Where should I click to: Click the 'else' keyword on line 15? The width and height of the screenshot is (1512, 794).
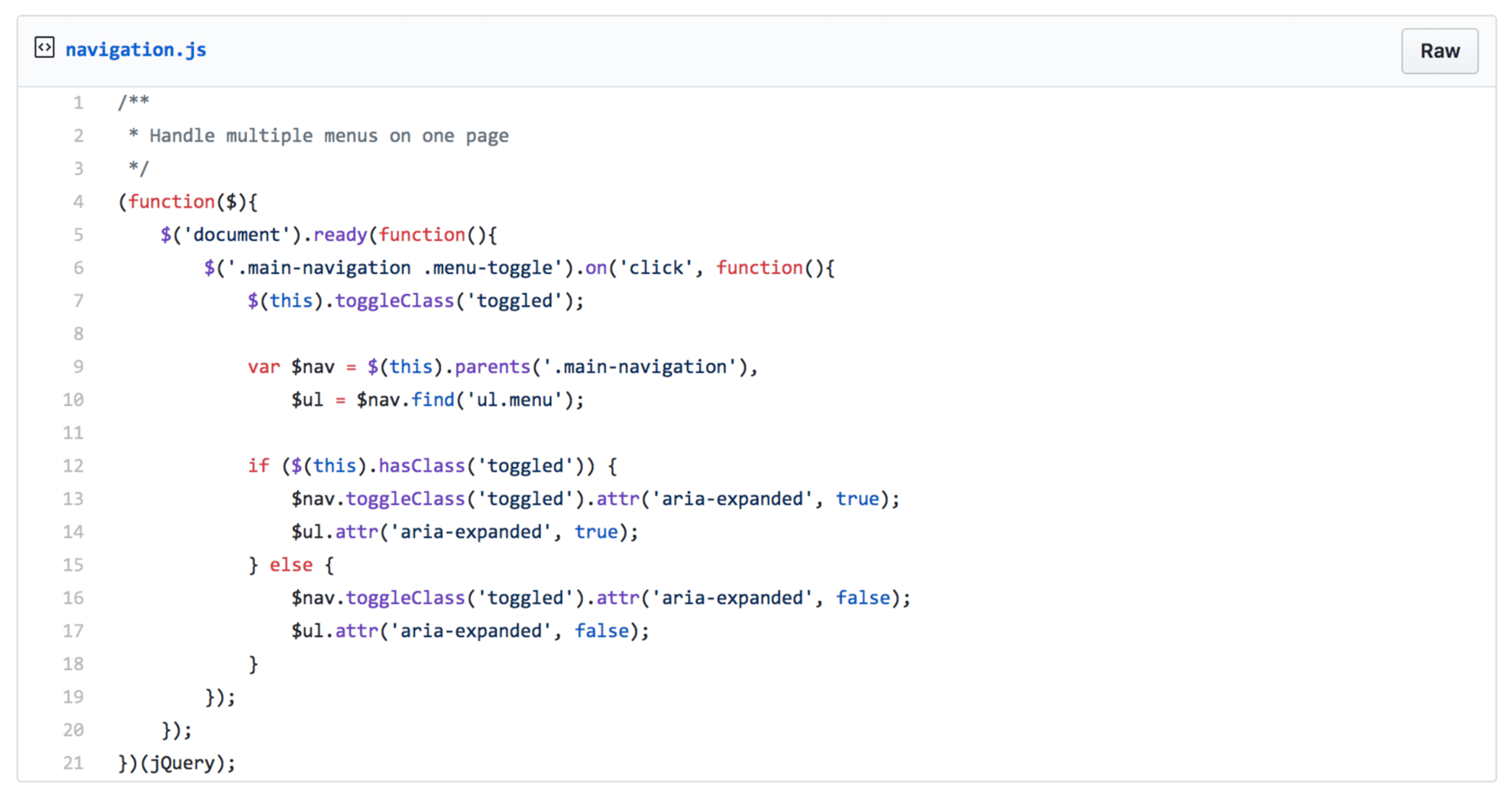(x=291, y=565)
